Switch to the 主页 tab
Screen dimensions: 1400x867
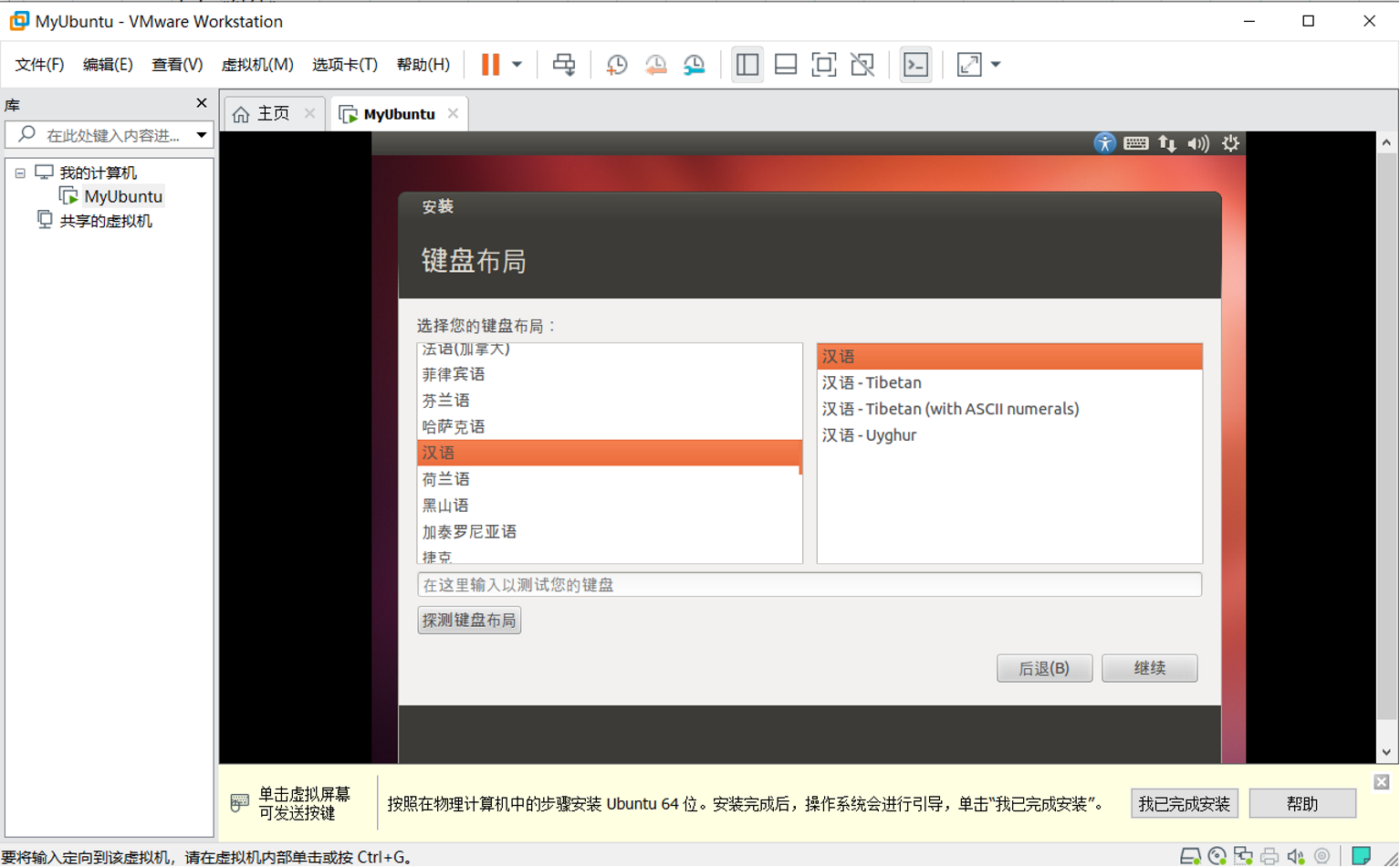273,113
